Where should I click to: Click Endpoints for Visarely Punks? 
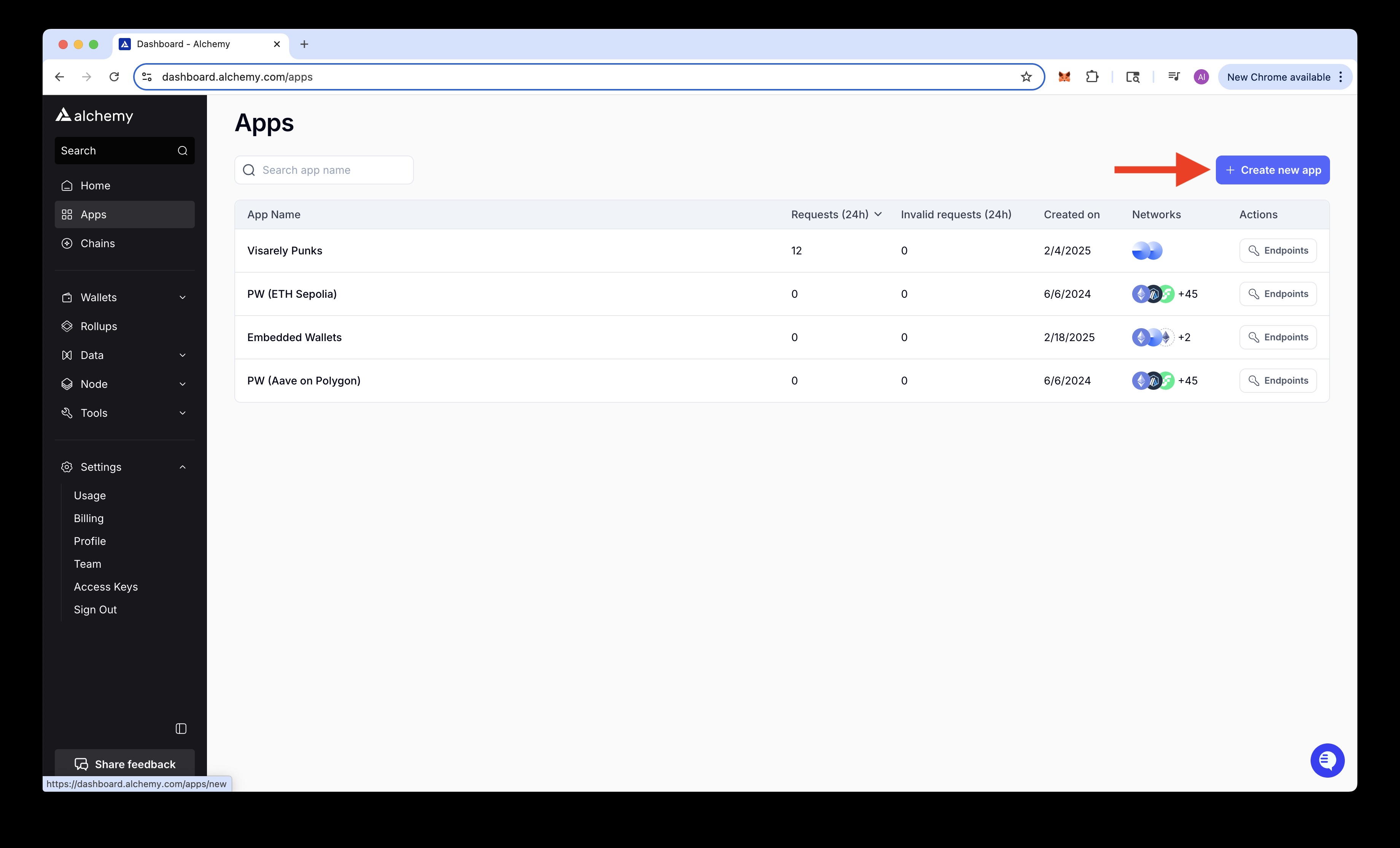click(1278, 251)
